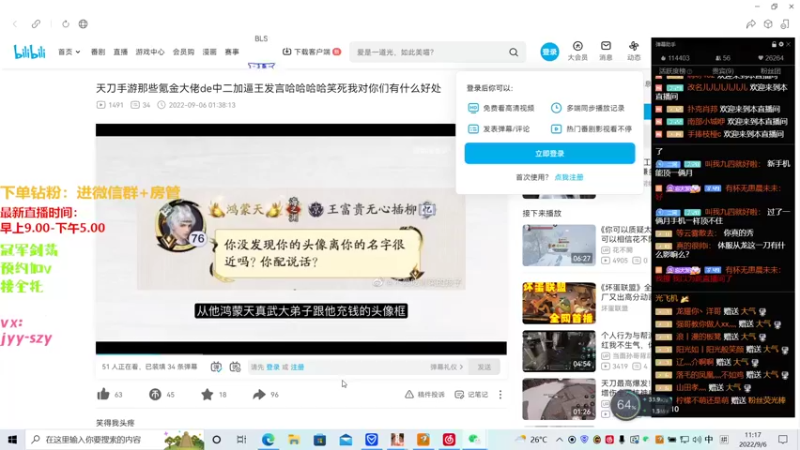Open 大会员 membership icon

(578, 51)
